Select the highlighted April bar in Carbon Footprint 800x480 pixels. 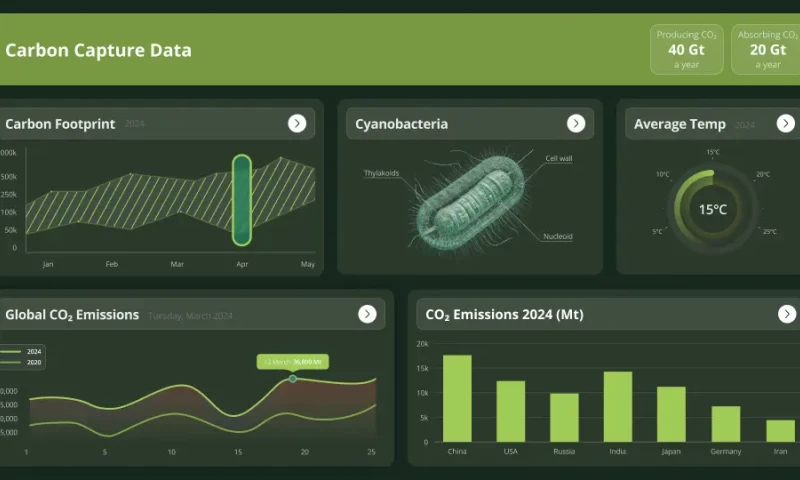(x=242, y=200)
